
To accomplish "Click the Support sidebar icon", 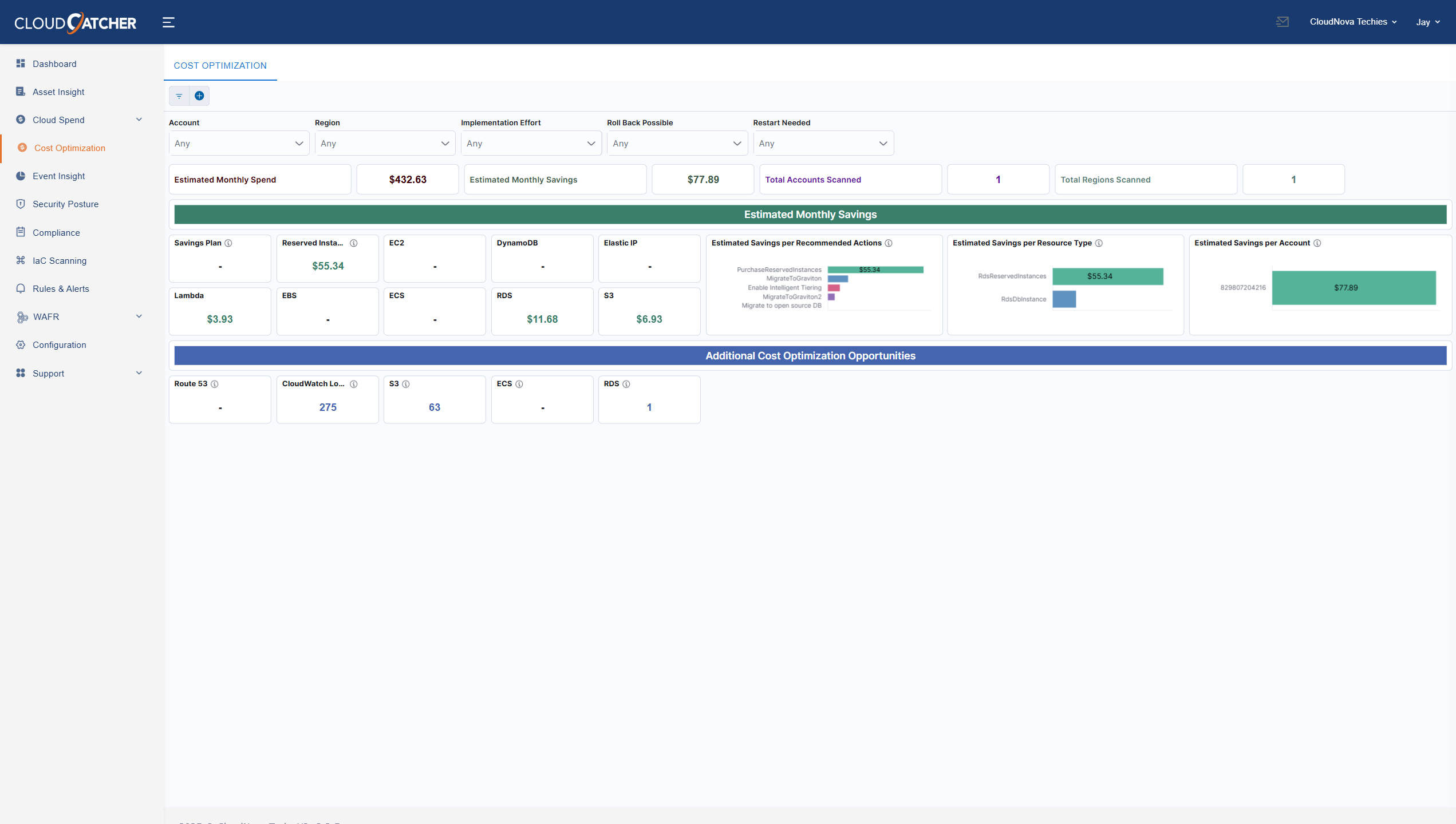I will click(21, 373).
